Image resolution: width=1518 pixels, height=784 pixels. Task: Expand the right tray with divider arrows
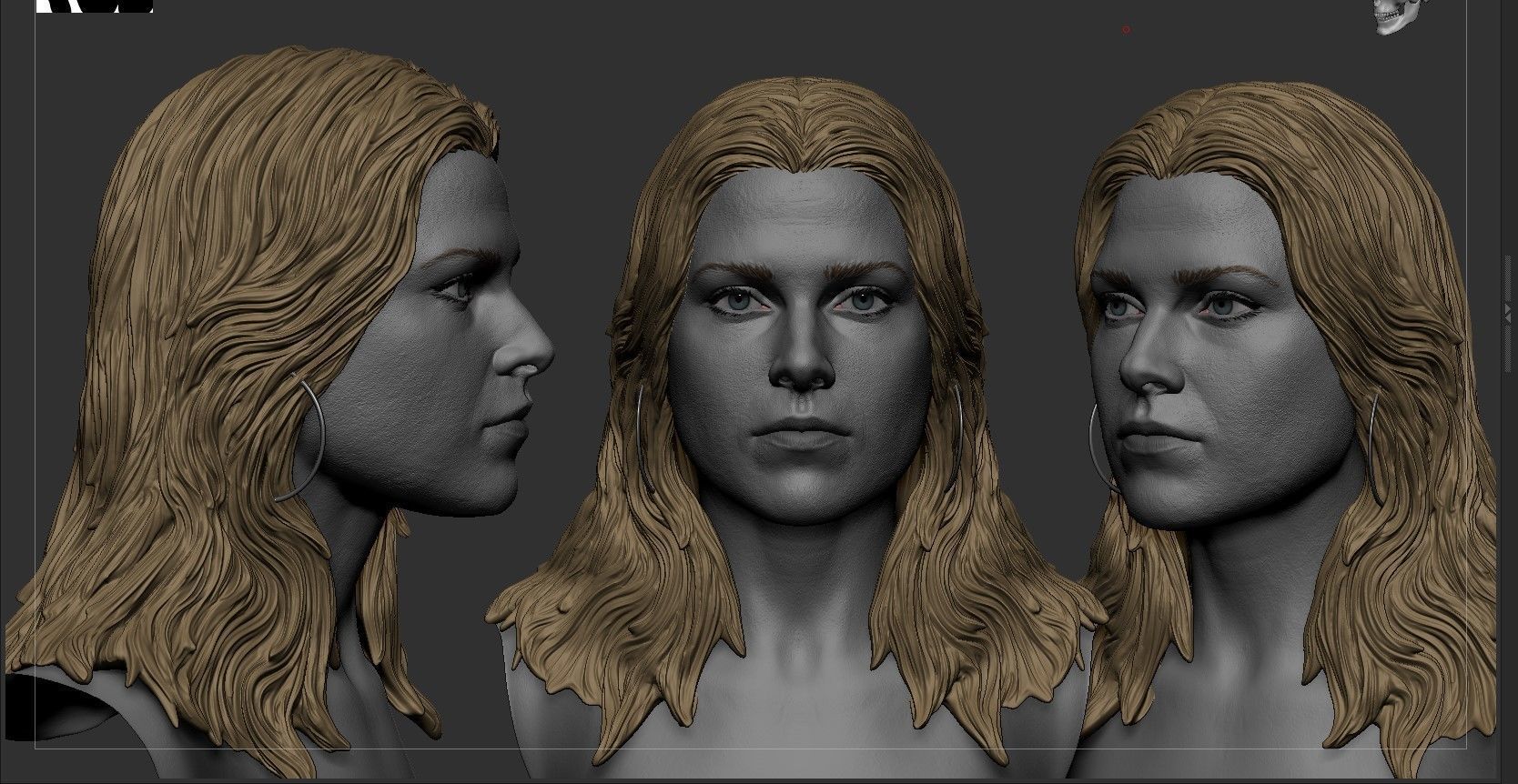coord(1509,312)
